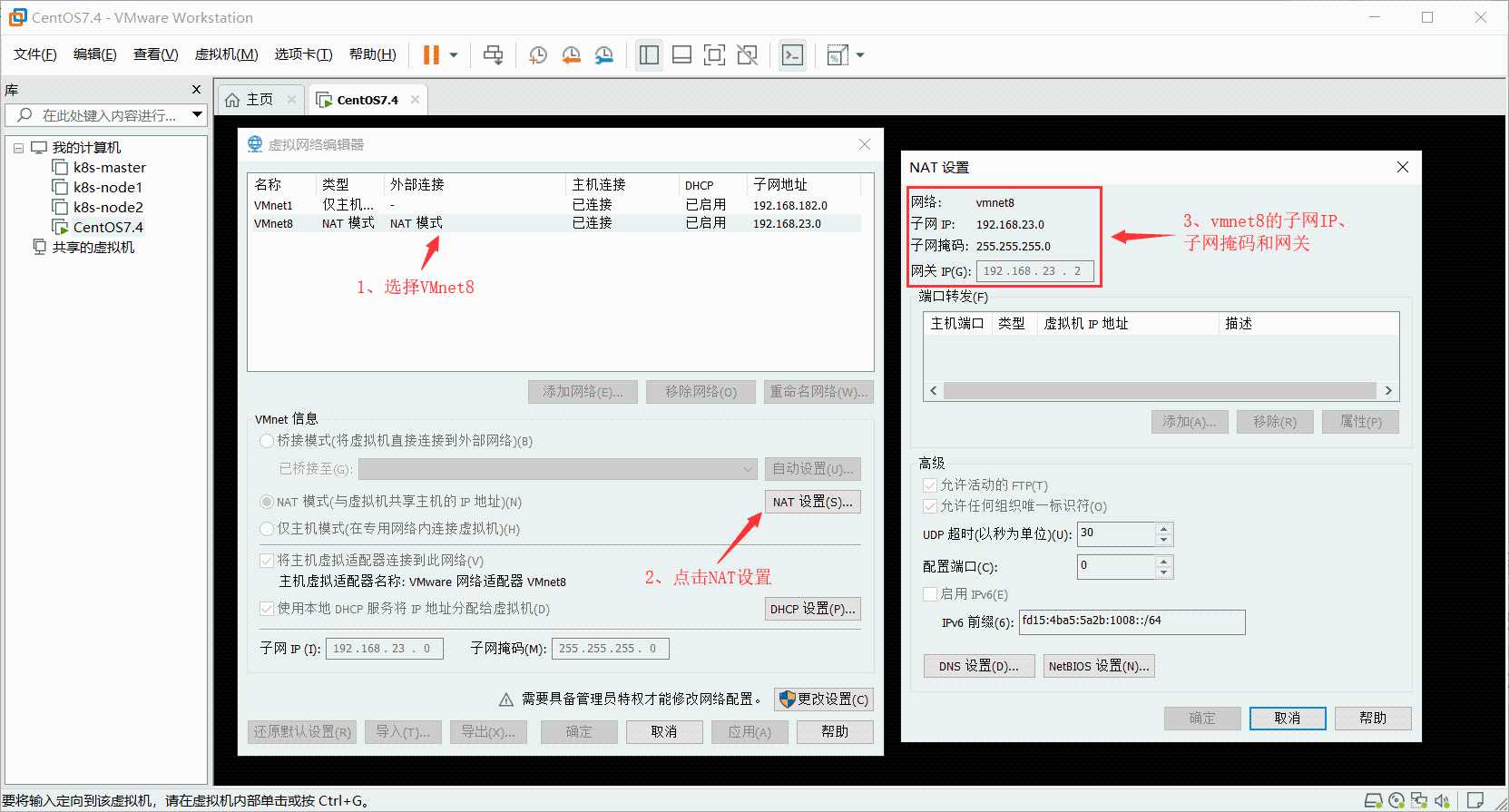Enable the 启用 IPv6 checkbox
Screen dimensions: 1509x812
(930, 594)
